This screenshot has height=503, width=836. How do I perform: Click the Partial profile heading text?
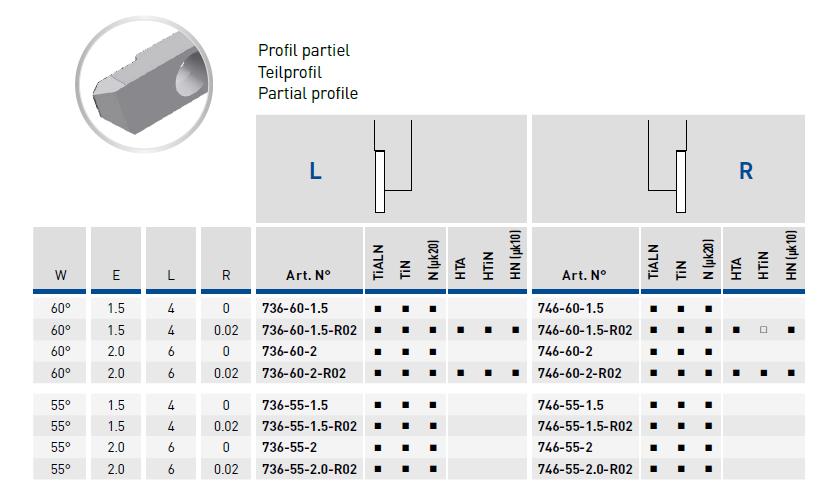[308, 93]
